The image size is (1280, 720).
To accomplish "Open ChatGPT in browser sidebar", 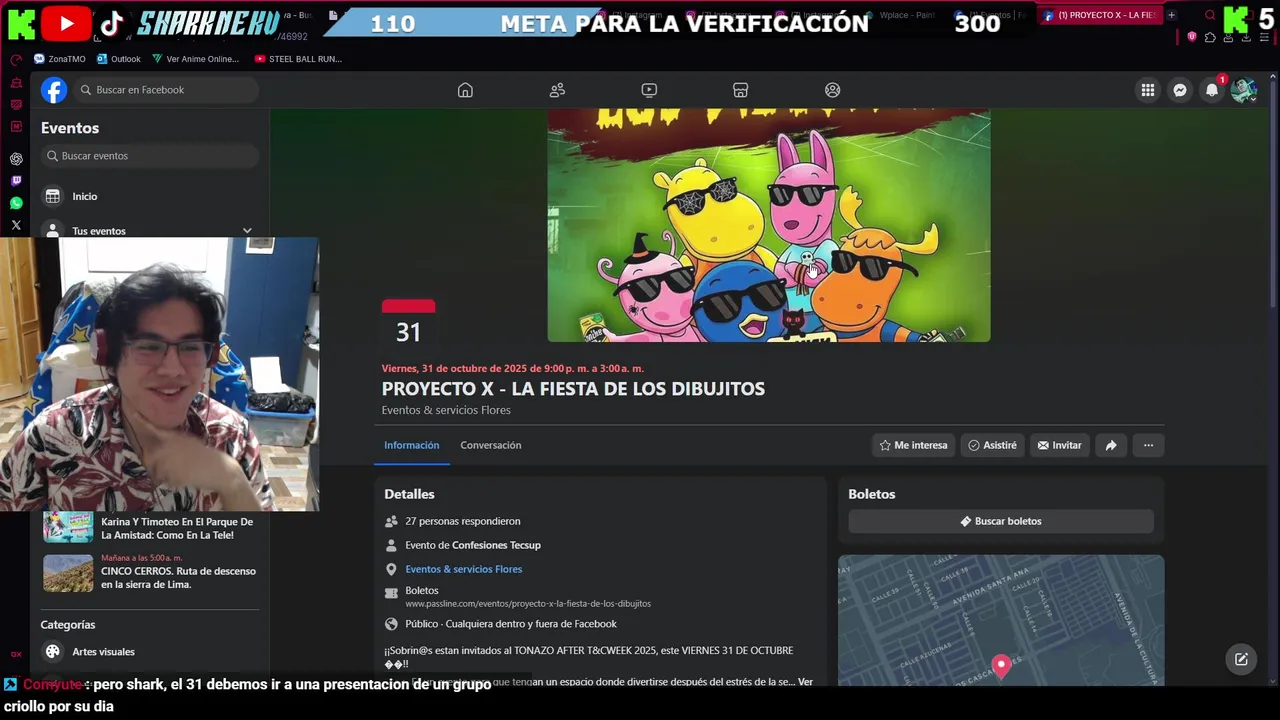I will [x=16, y=159].
